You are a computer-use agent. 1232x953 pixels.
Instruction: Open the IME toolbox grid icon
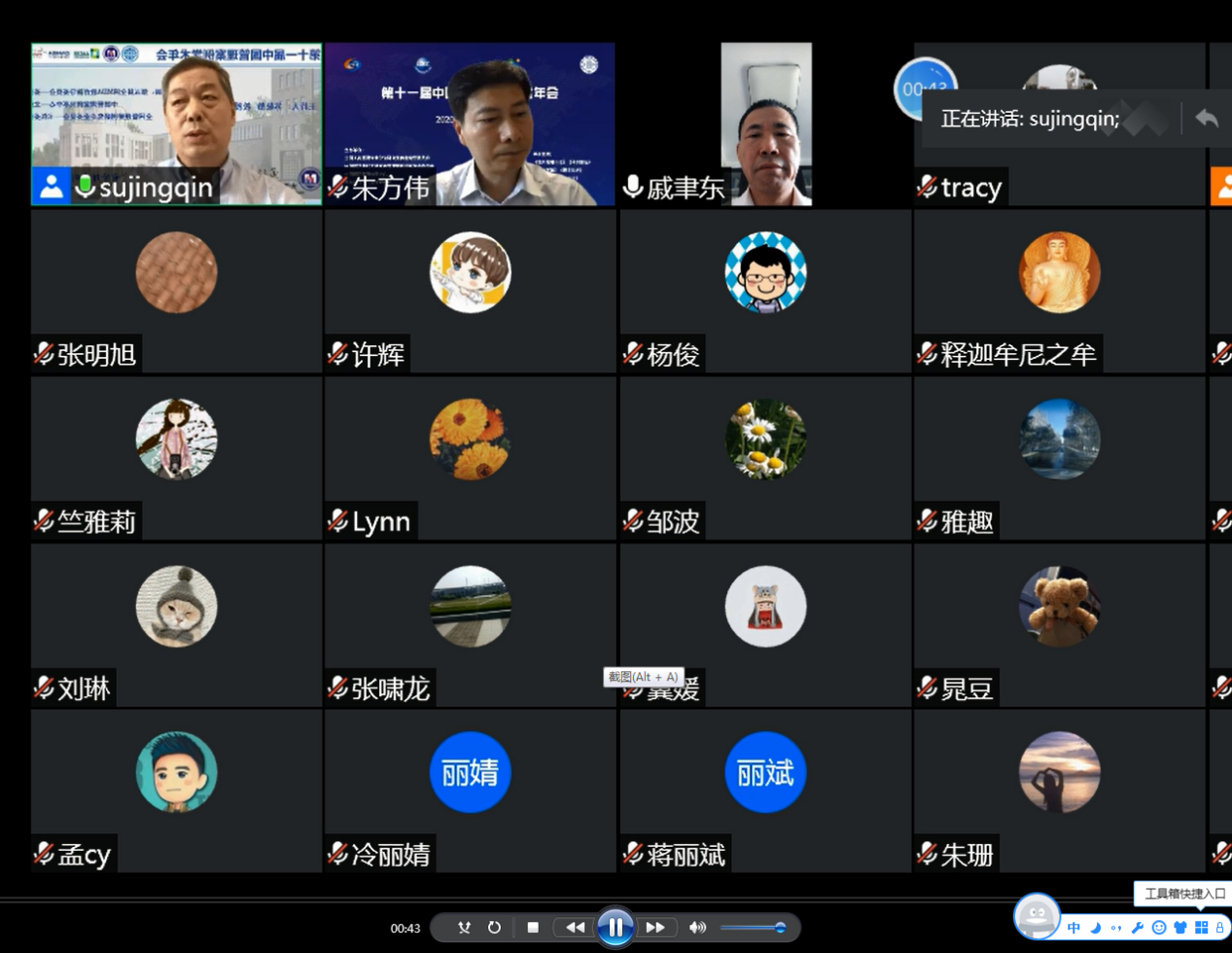[1201, 928]
